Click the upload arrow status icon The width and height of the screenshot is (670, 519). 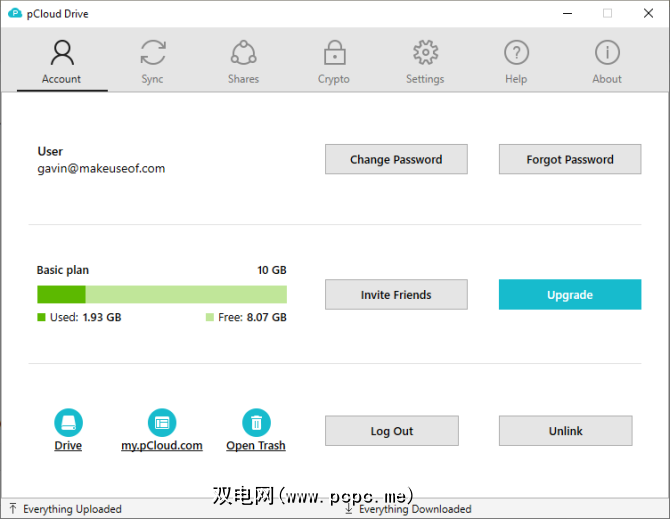coord(13,509)
